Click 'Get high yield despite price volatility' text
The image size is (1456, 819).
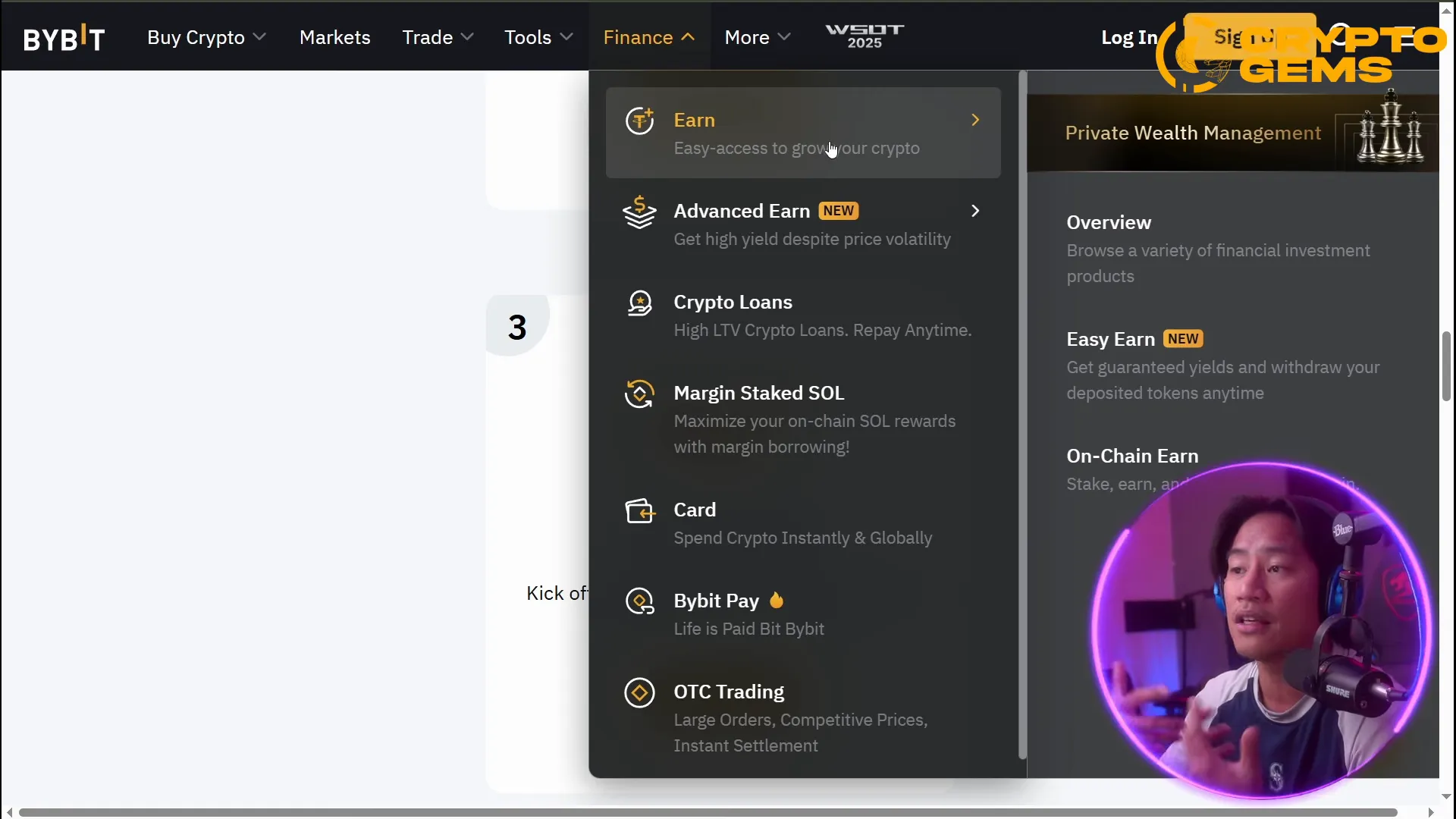click(812, 240)
